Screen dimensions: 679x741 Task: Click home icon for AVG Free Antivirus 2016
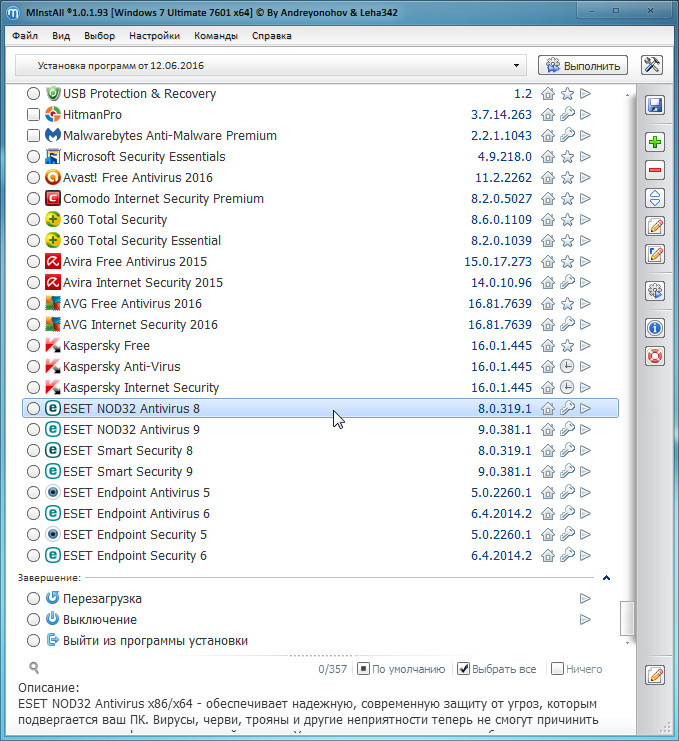pos(548,303)
